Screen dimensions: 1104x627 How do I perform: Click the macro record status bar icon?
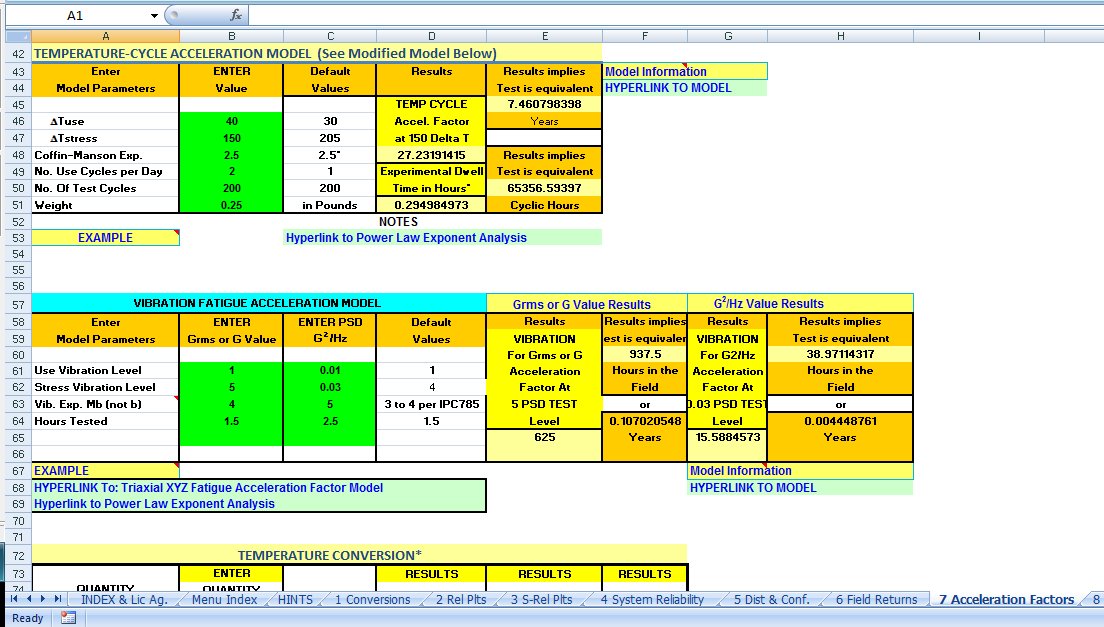(68, 618)
